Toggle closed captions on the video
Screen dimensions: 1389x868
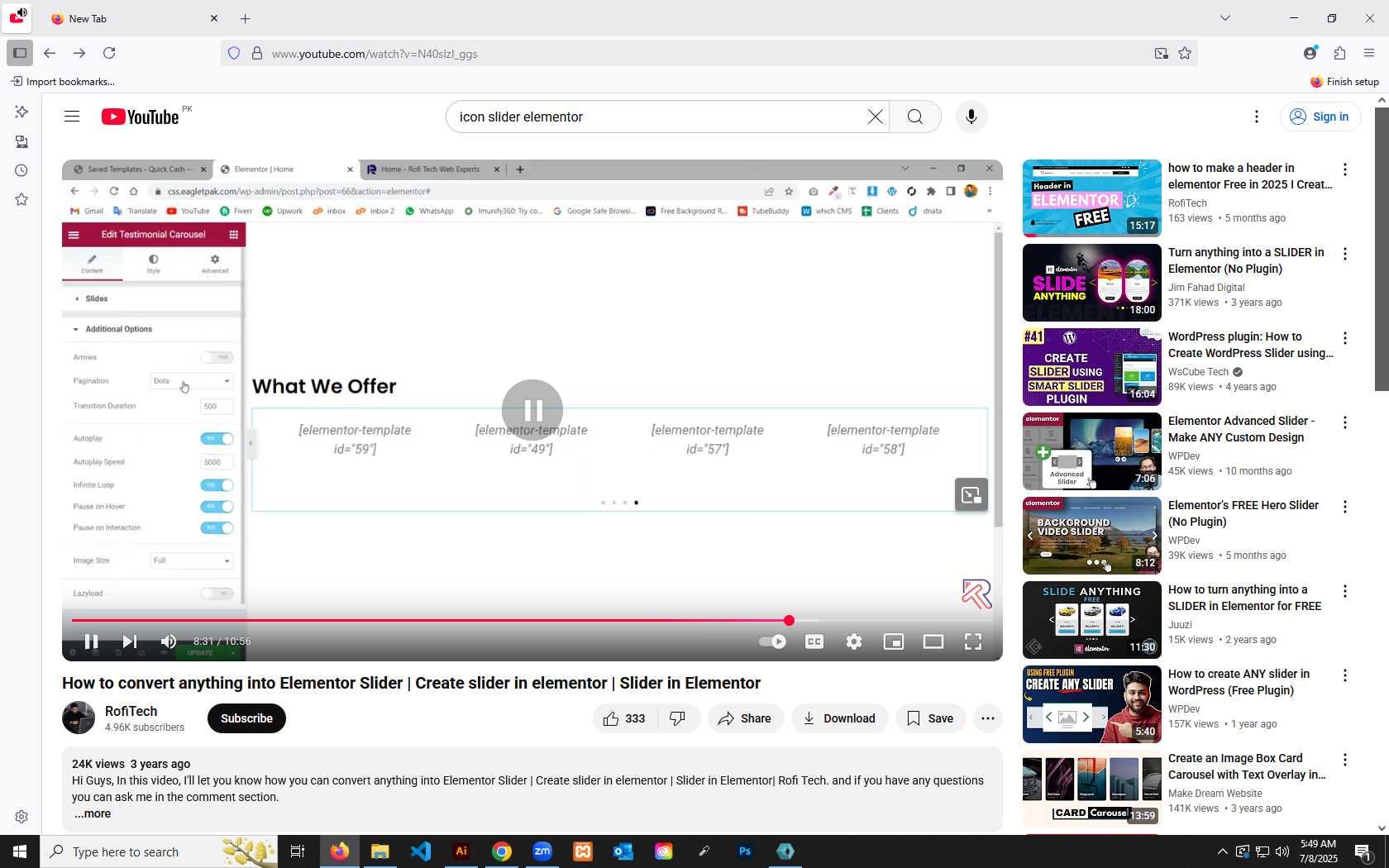pyautogui.click(x=814, y=641)
